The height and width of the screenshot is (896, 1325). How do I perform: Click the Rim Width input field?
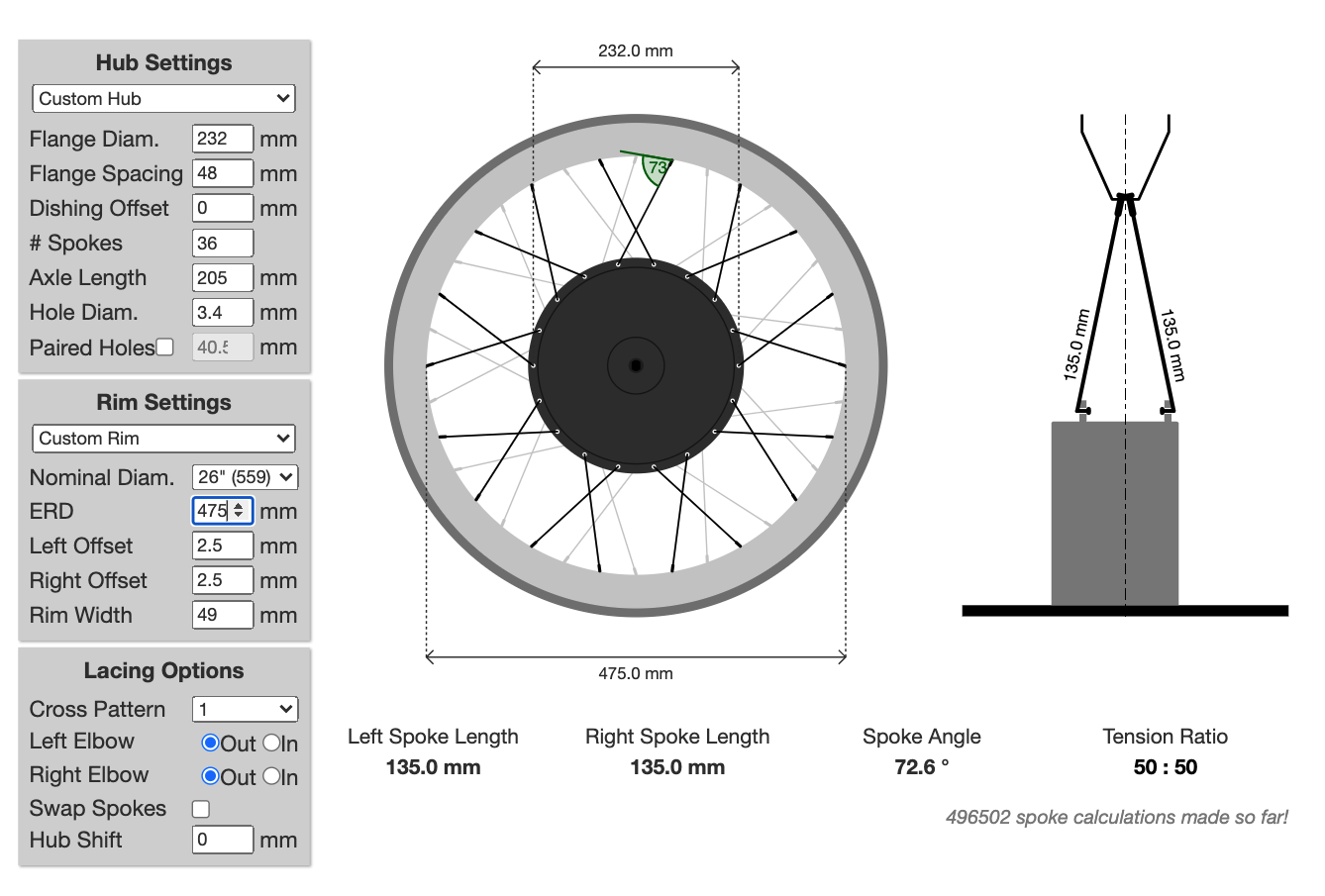pos(223,615)
